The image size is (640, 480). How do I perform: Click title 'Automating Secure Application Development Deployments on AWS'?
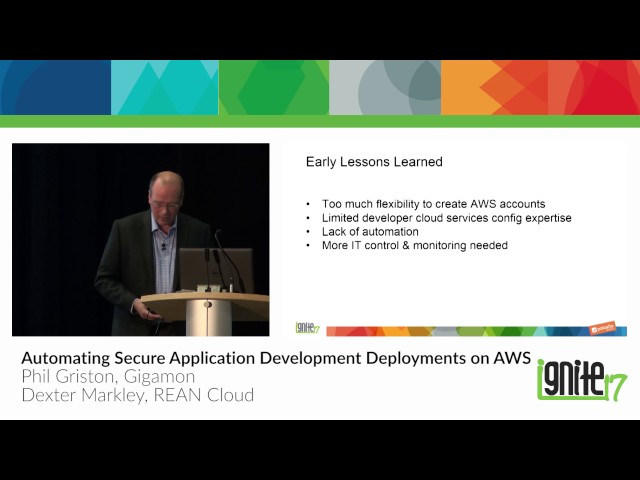[276, 358]
